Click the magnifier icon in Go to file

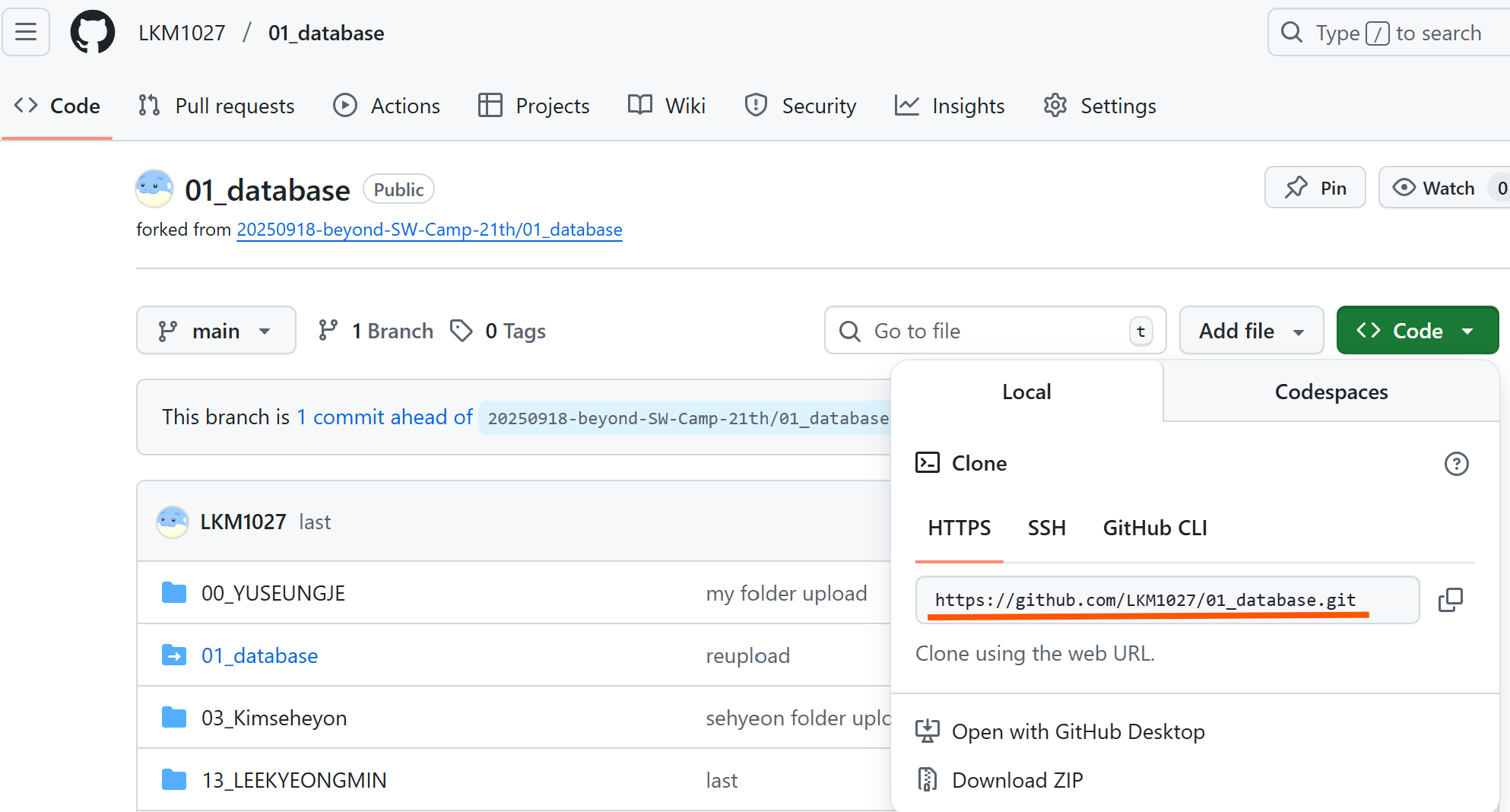850,331
